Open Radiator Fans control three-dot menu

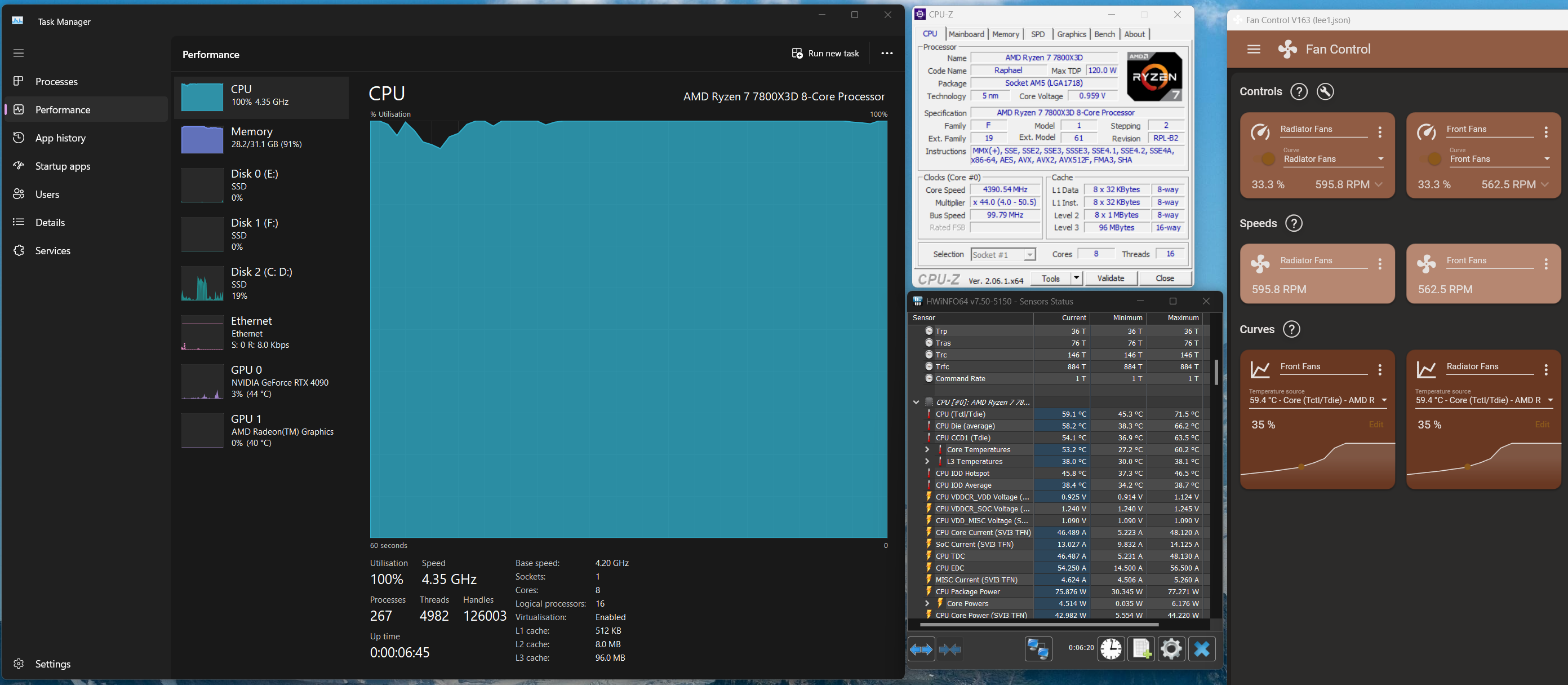pyautogui.click(x=1379, y=132)
